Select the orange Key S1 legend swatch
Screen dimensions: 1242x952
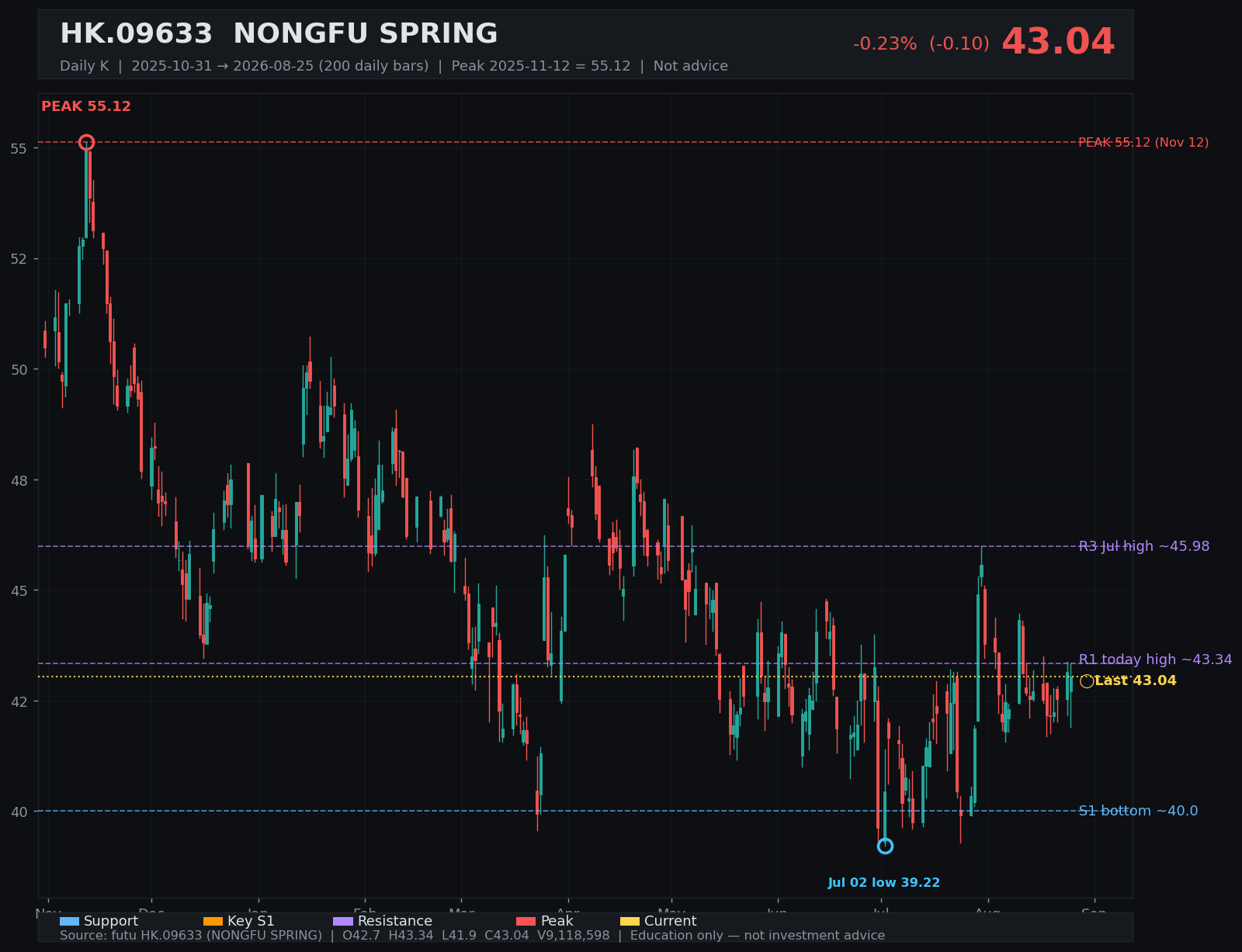(213, 922)
